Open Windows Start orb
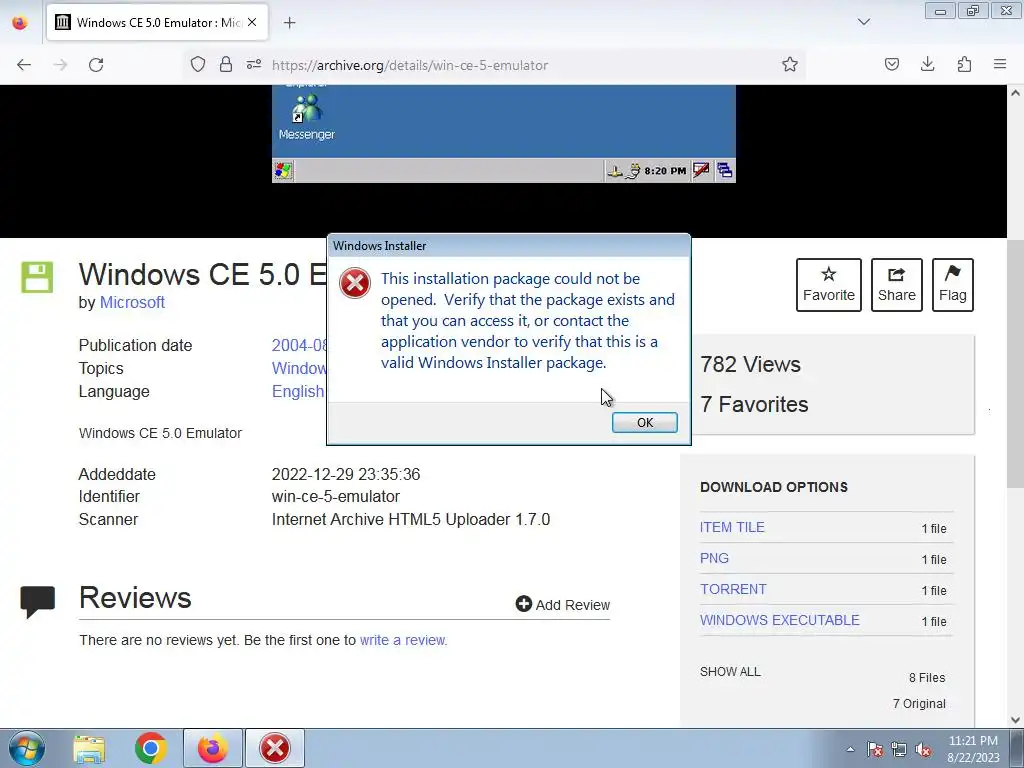Viewport: 1024px width, 768px height. click(27, 748)
